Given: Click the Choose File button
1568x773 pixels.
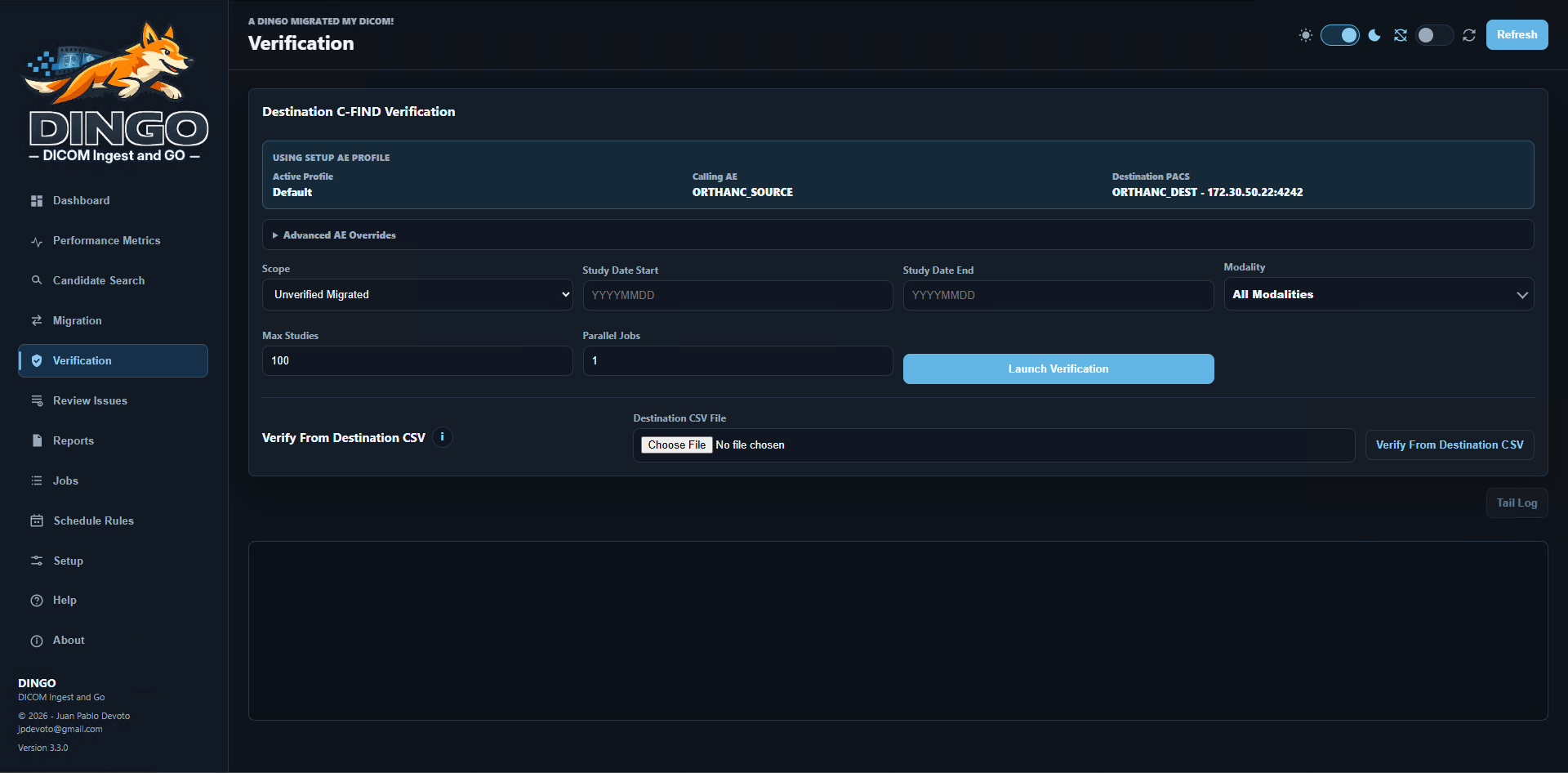Looking at the screenshot, I should point(677,445).
